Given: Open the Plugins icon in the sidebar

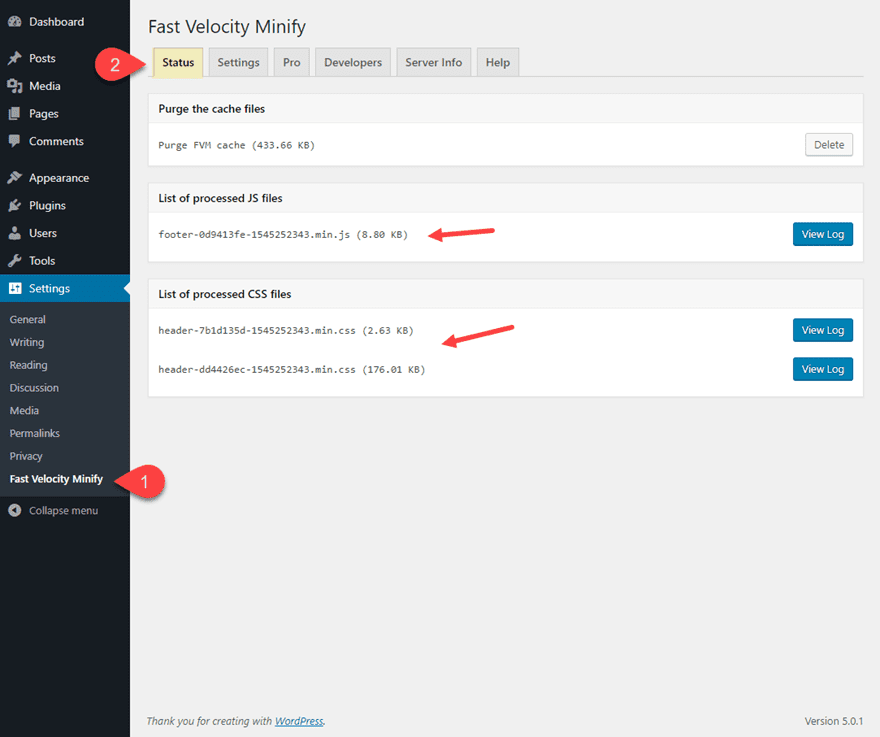Looking at the screenshot, I should pos(14,205).
